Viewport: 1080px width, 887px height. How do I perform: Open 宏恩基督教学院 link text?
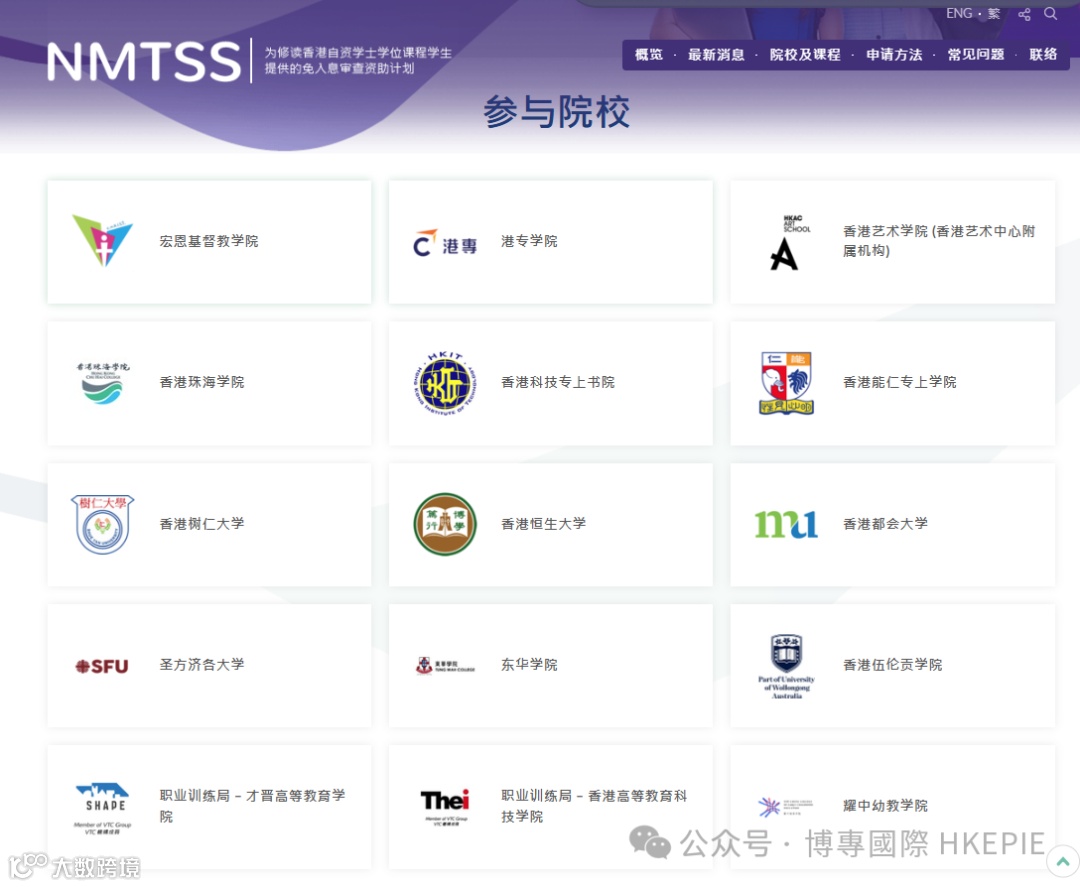click(209, 241)
